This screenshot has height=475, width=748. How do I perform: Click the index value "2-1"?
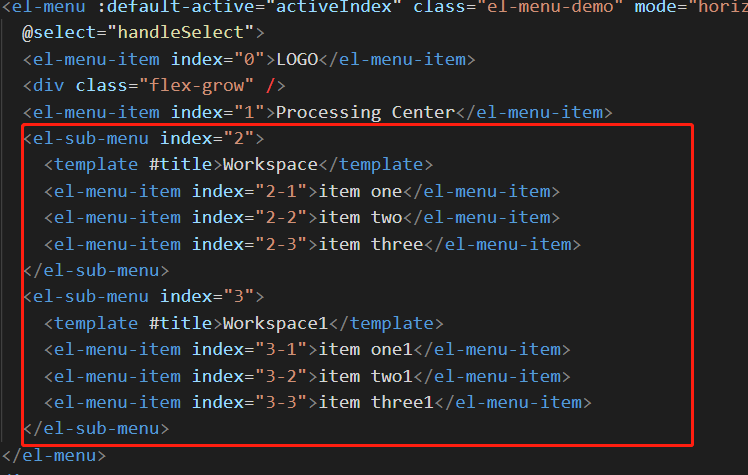point(281,191)
